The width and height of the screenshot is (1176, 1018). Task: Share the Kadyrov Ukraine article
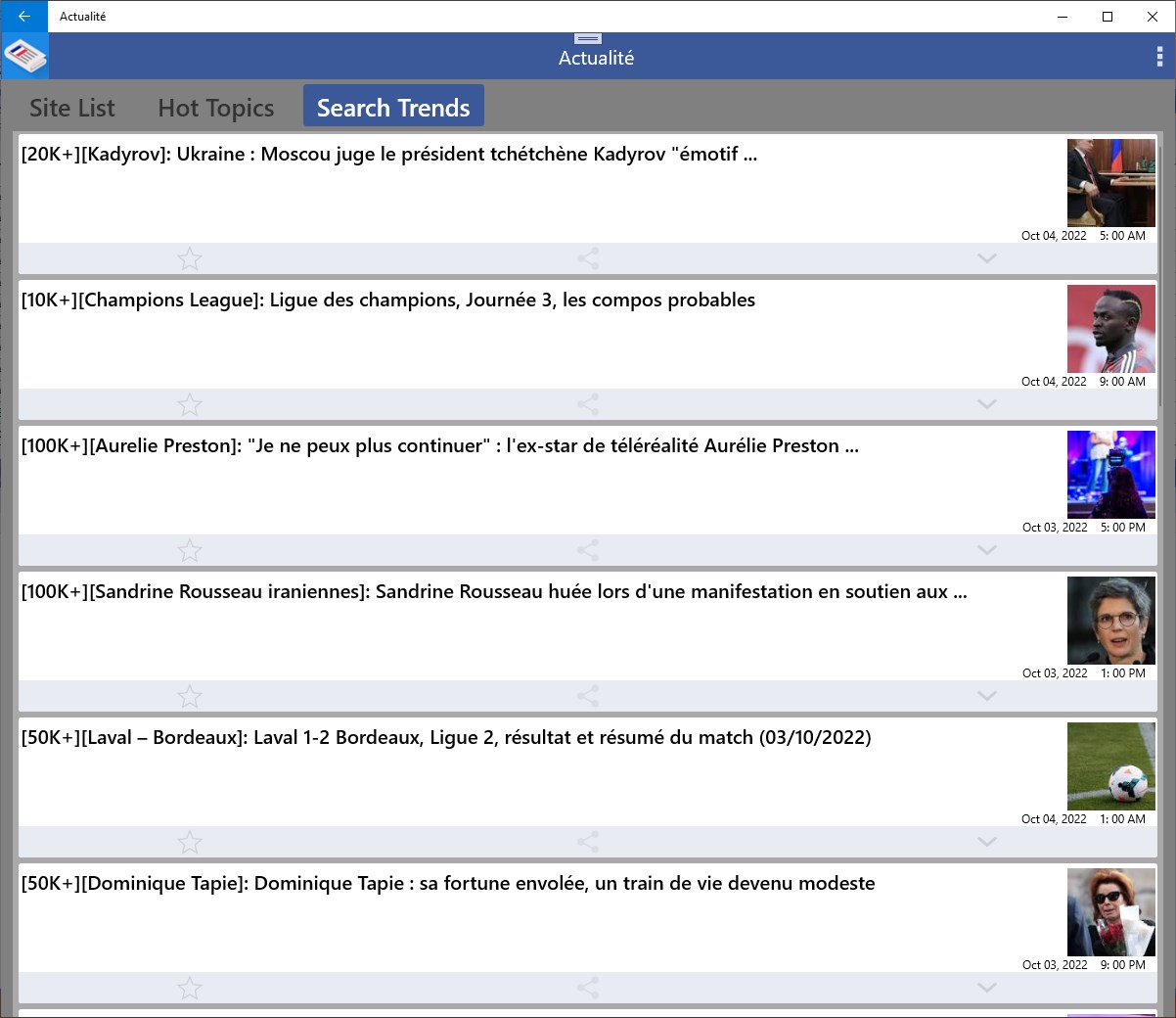click(588, 258)
